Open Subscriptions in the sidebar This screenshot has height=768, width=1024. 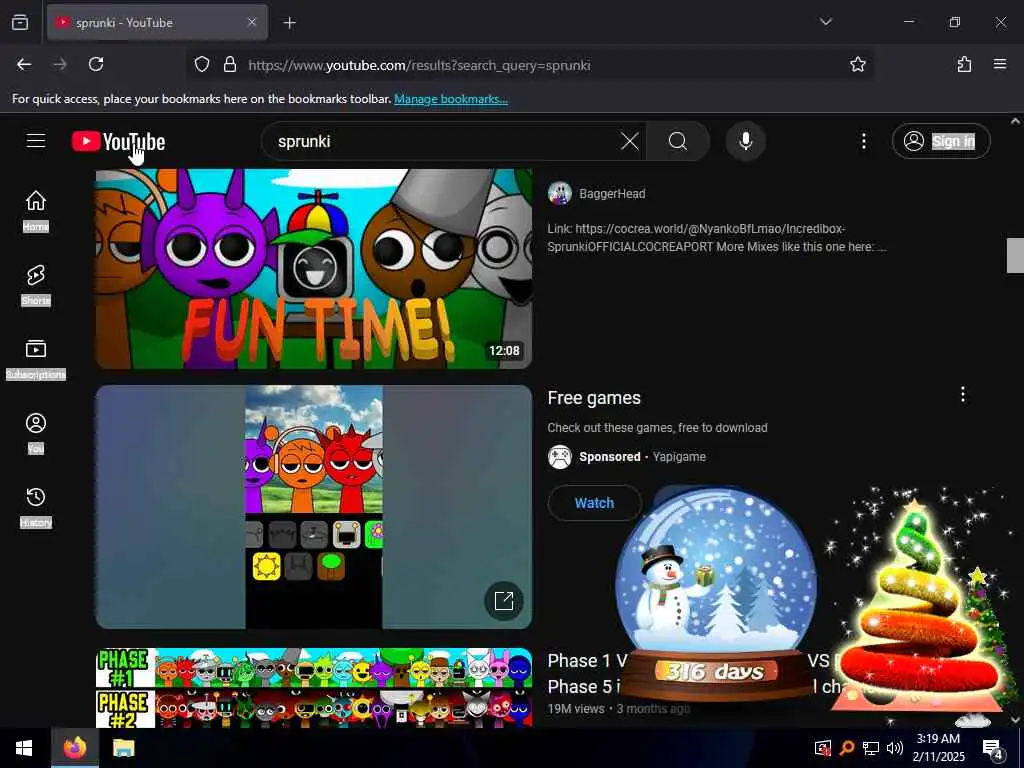coord(36,359)
